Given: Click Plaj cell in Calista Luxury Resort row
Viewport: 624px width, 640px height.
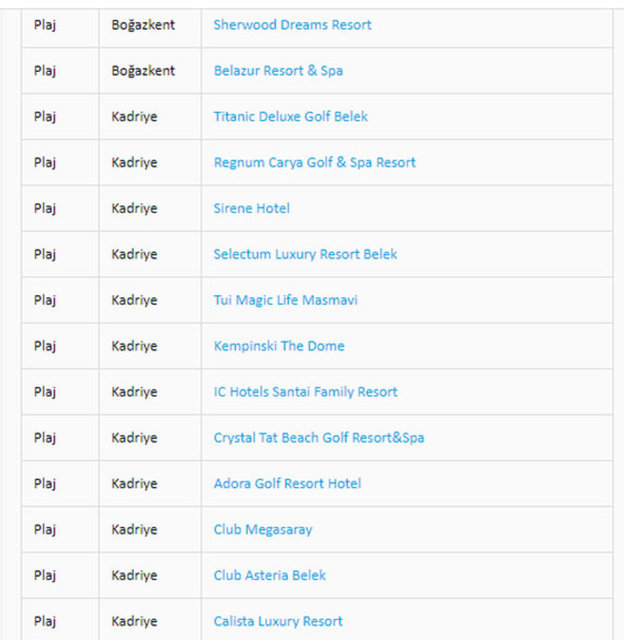Looking at the screenshot, I should 45,623.
